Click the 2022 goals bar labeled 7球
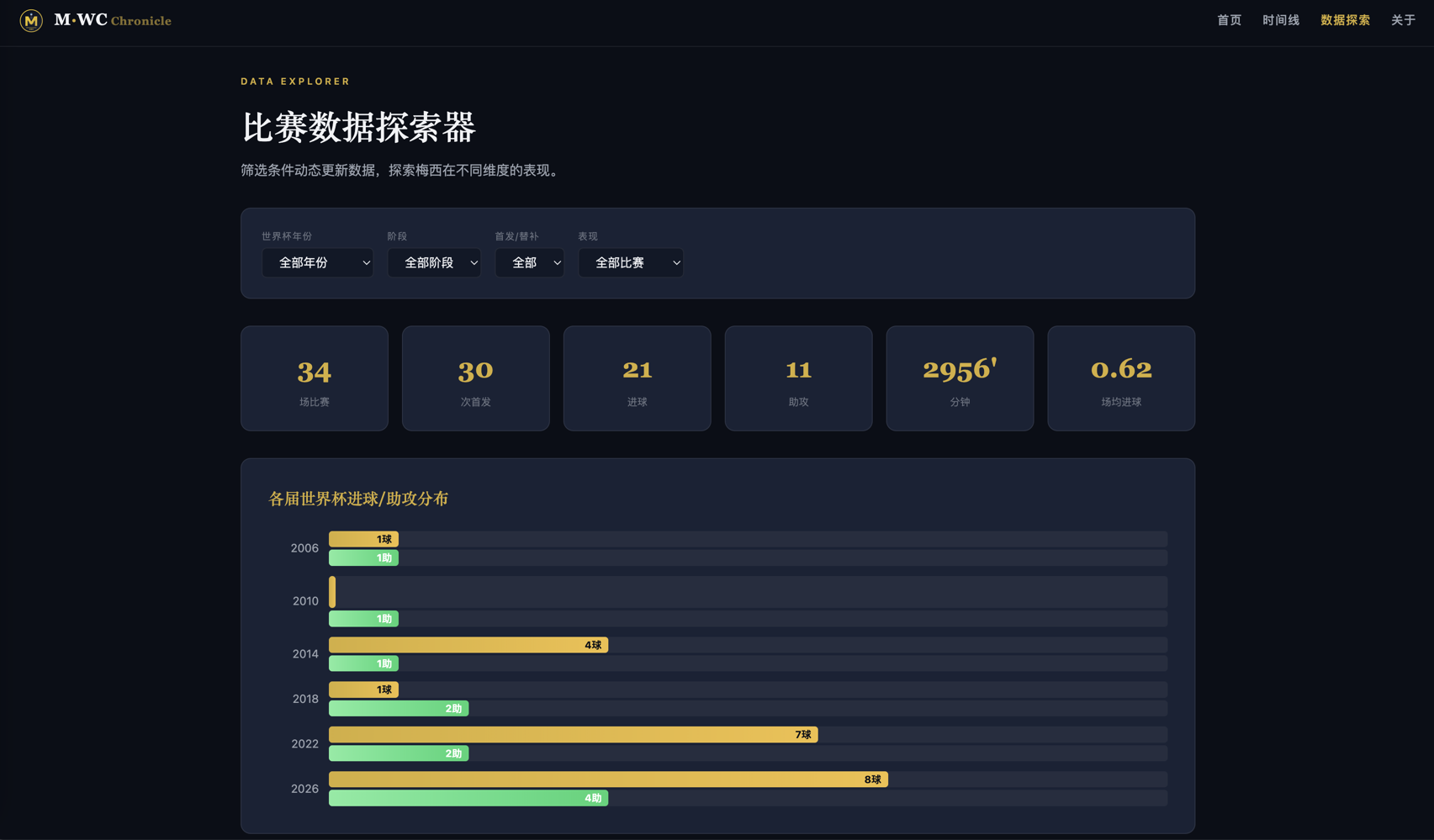Image resolution: width=1434 pixels, height=840 pixels. pos(573,735)
